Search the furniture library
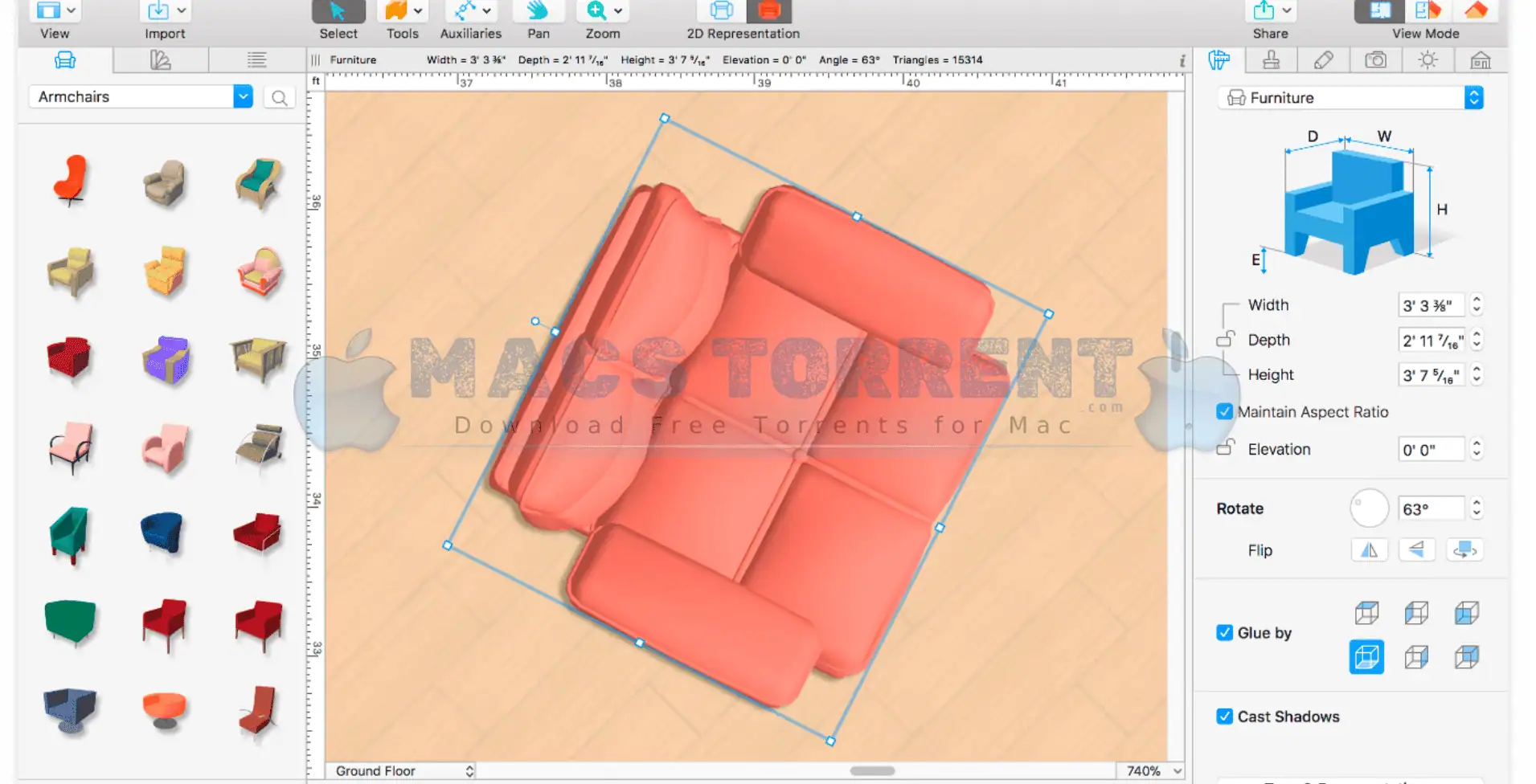Image resolution: width=1536 pixels, height=784 pixels. point(279,97)
